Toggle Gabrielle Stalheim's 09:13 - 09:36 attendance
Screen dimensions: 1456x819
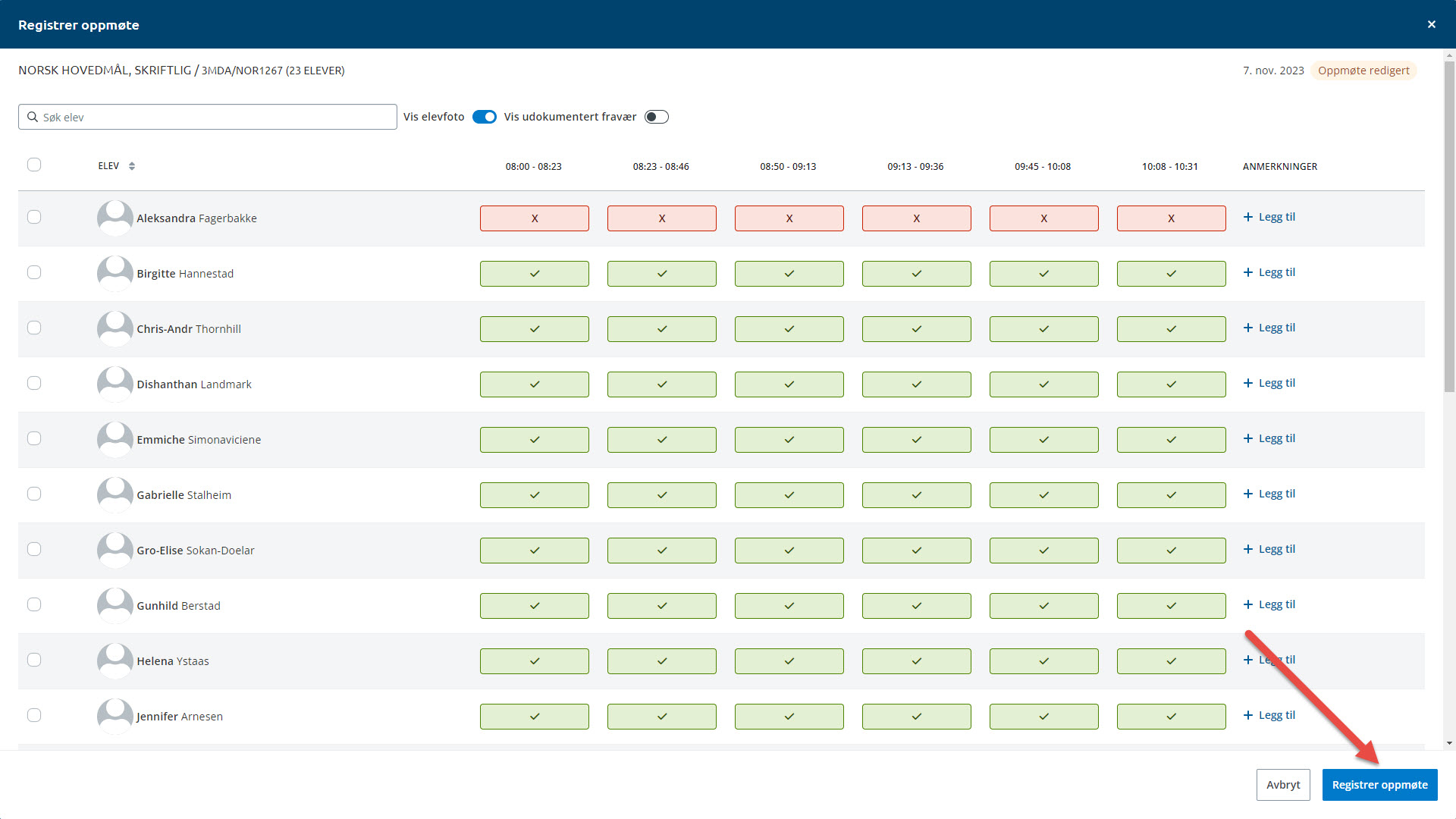click(x=917, y=495)
